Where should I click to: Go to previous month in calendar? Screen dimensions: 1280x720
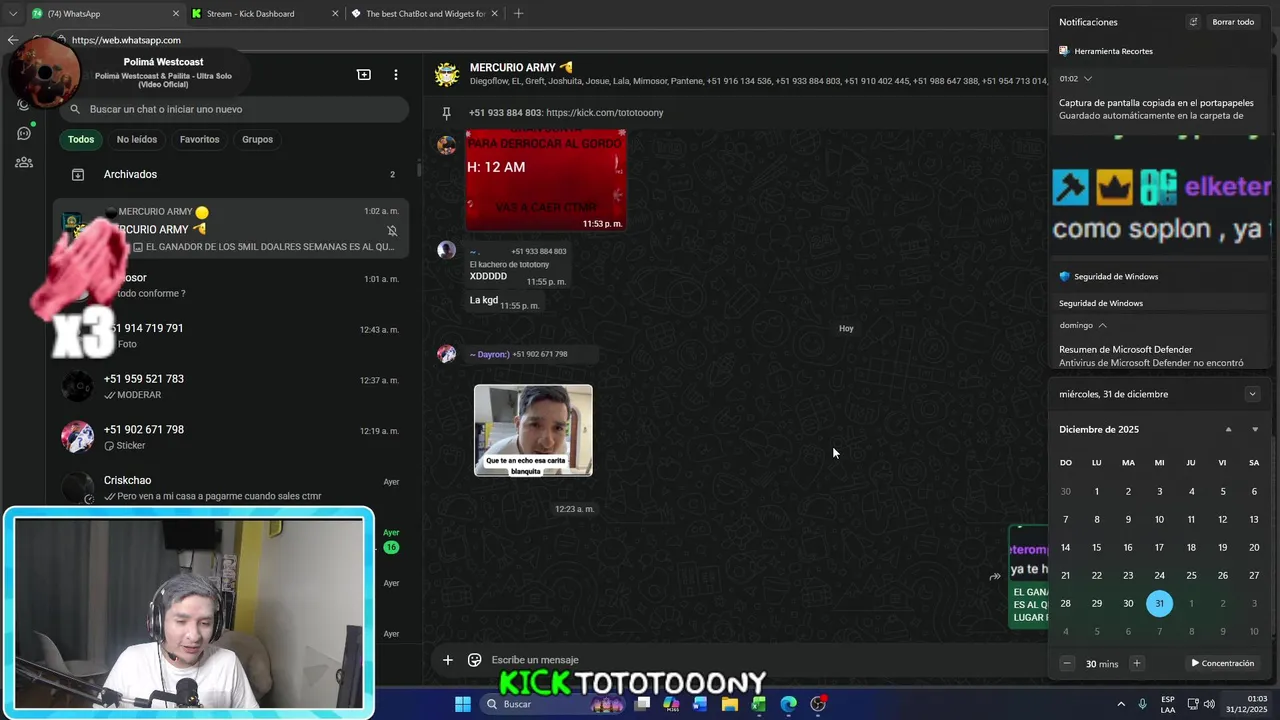[1229, 429]
